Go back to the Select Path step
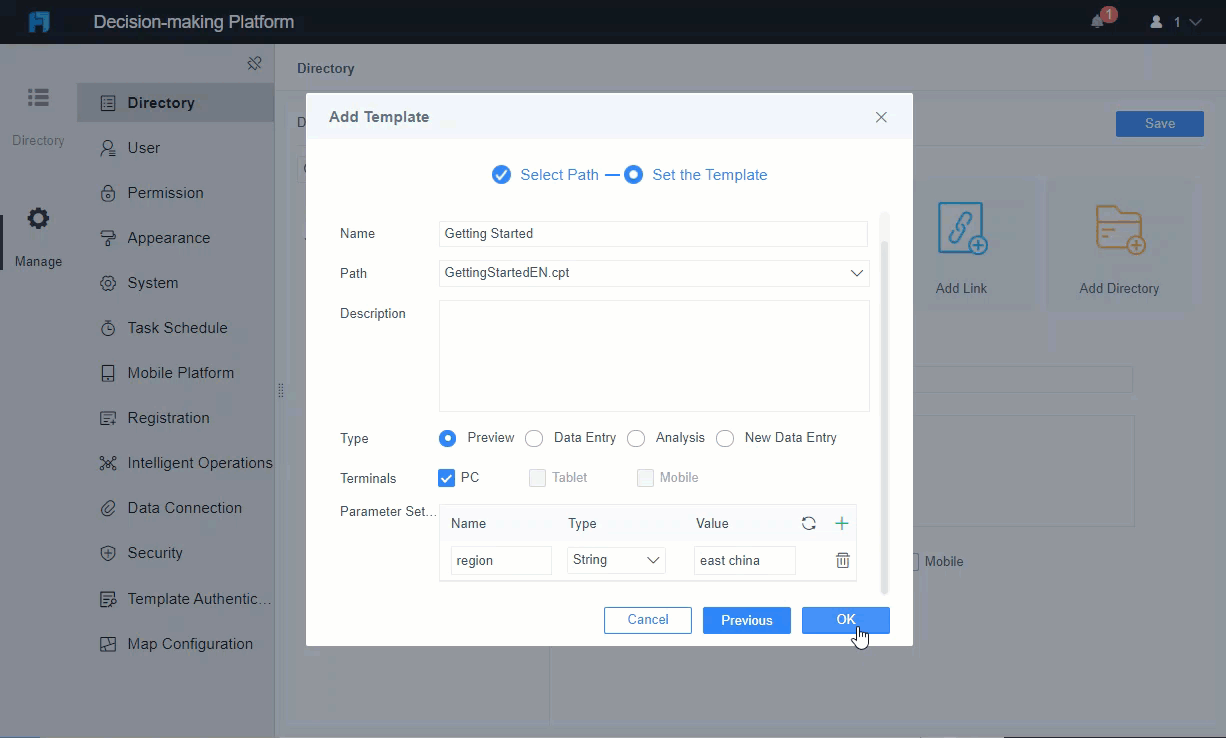 [x=545, y=175]
